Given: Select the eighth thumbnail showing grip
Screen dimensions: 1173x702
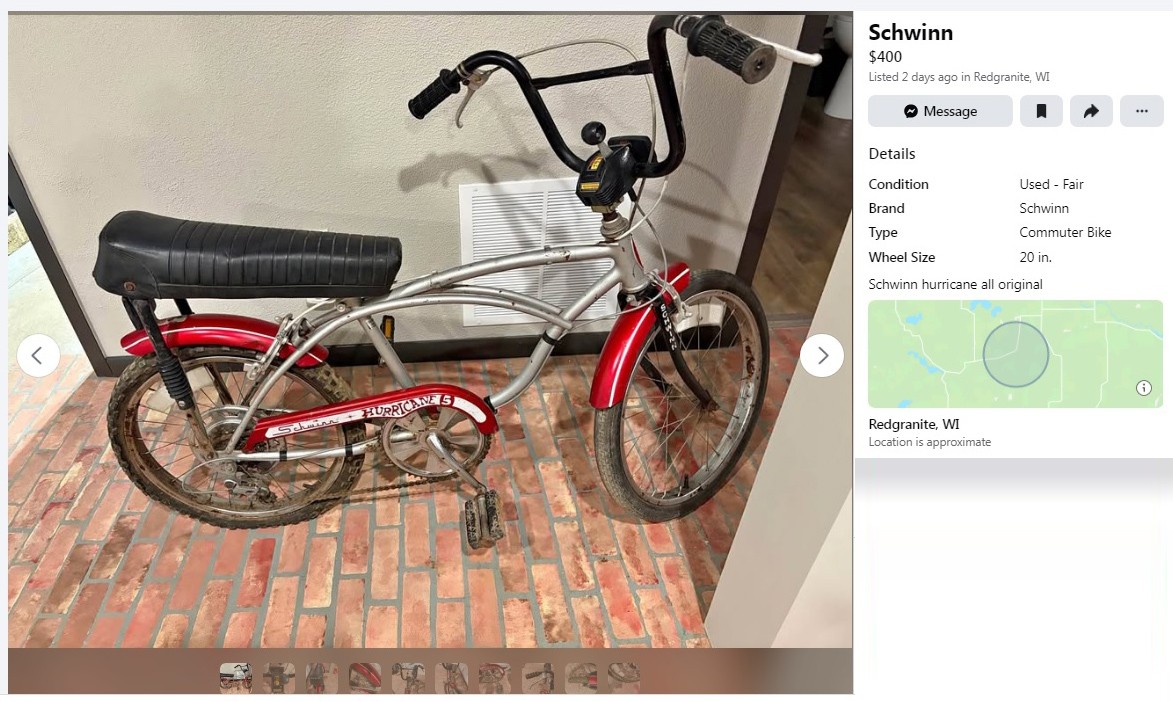Looking at the screenshot, I should pos(538,677).
